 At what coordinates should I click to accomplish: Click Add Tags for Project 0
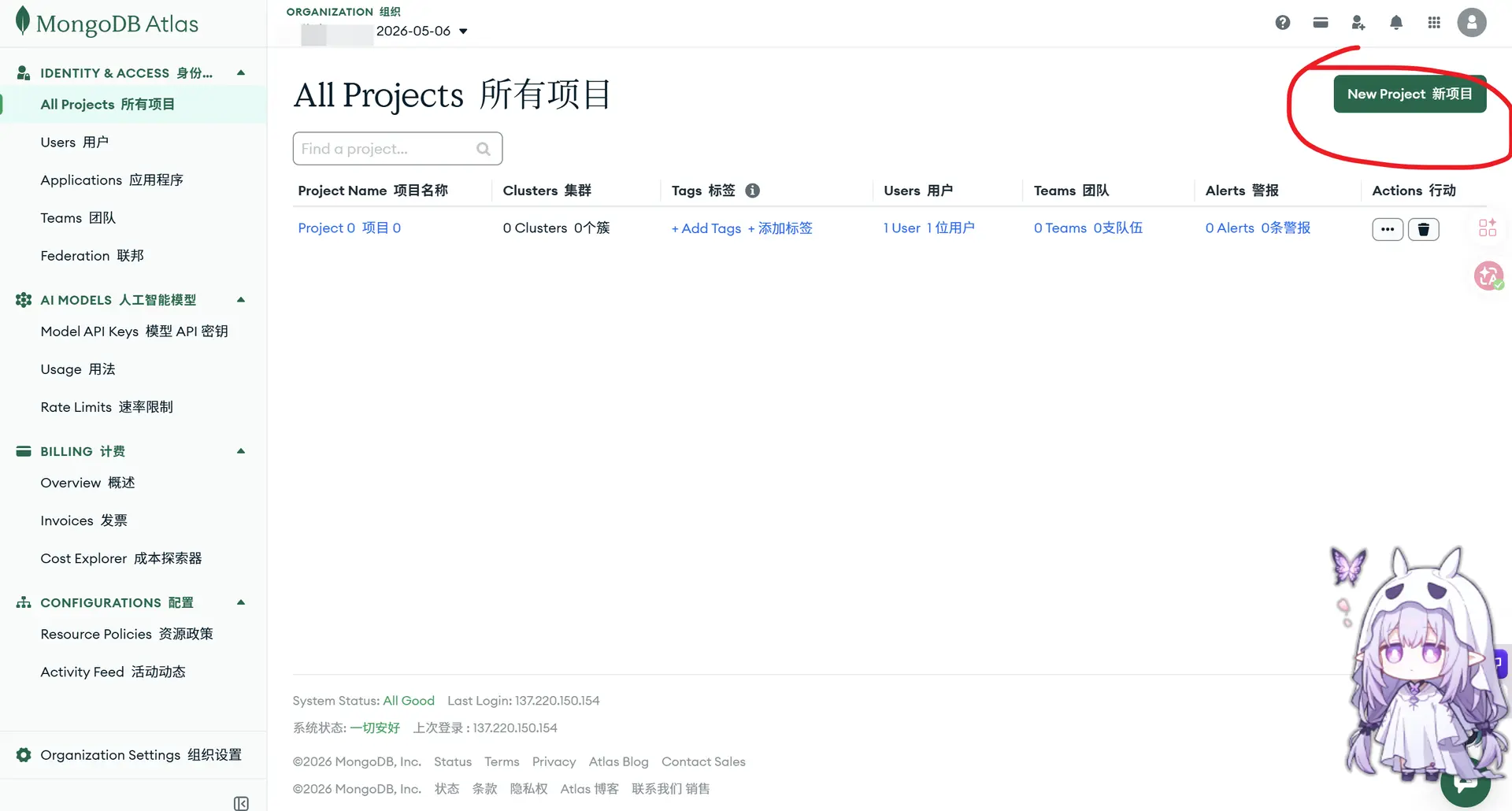tap(742, 228)
